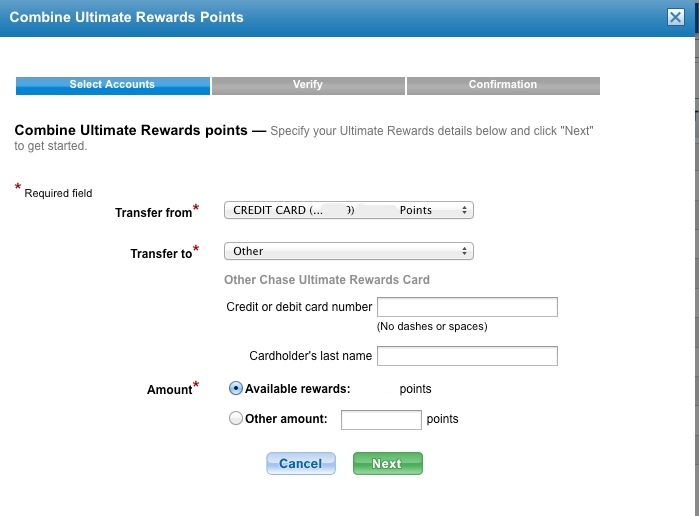Click the Other Chase Ultimate Rewards Card heading
This screenshot has height=516, width=699.
pos(327,280)
